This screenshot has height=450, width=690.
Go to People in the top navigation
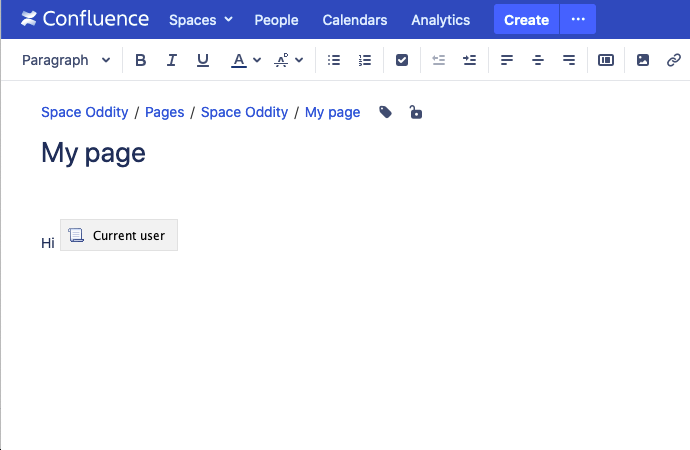pos(276,20)
